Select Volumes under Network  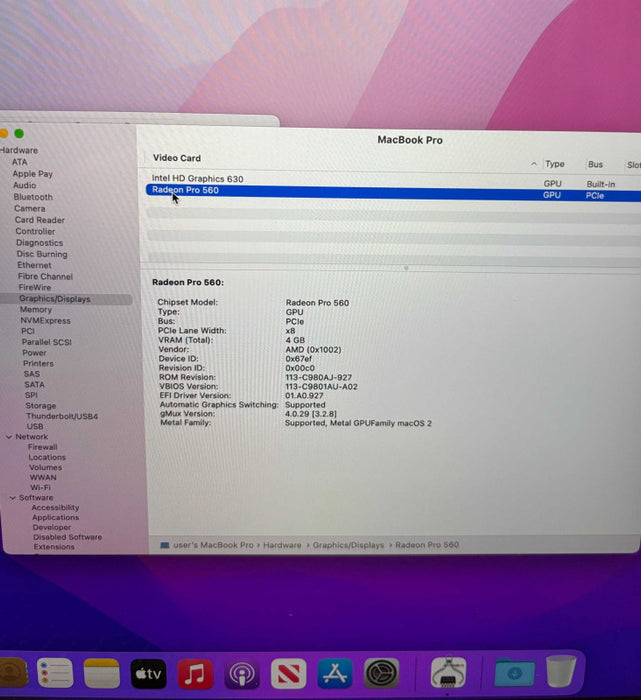click(x=46, y=467)
